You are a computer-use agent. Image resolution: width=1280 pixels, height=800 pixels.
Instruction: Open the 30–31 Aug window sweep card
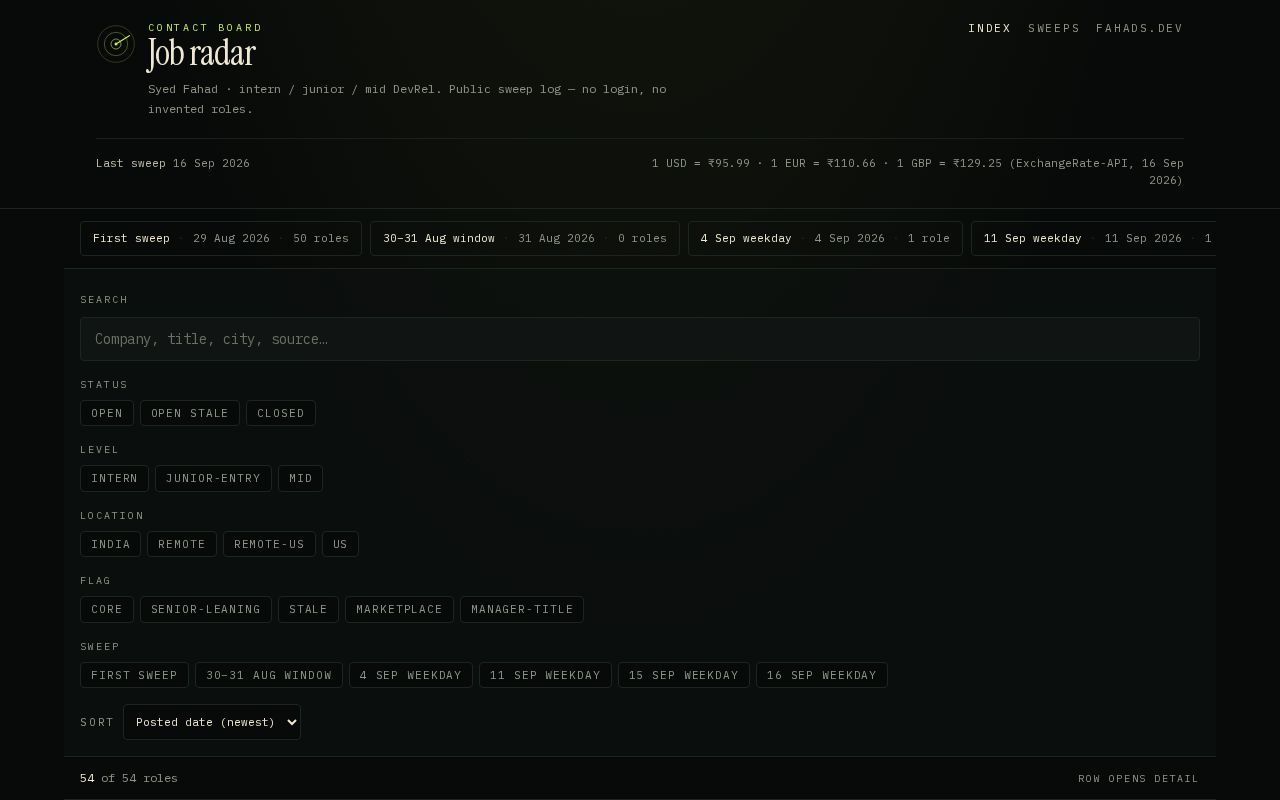pyautogui.click(x=525, y=238)
